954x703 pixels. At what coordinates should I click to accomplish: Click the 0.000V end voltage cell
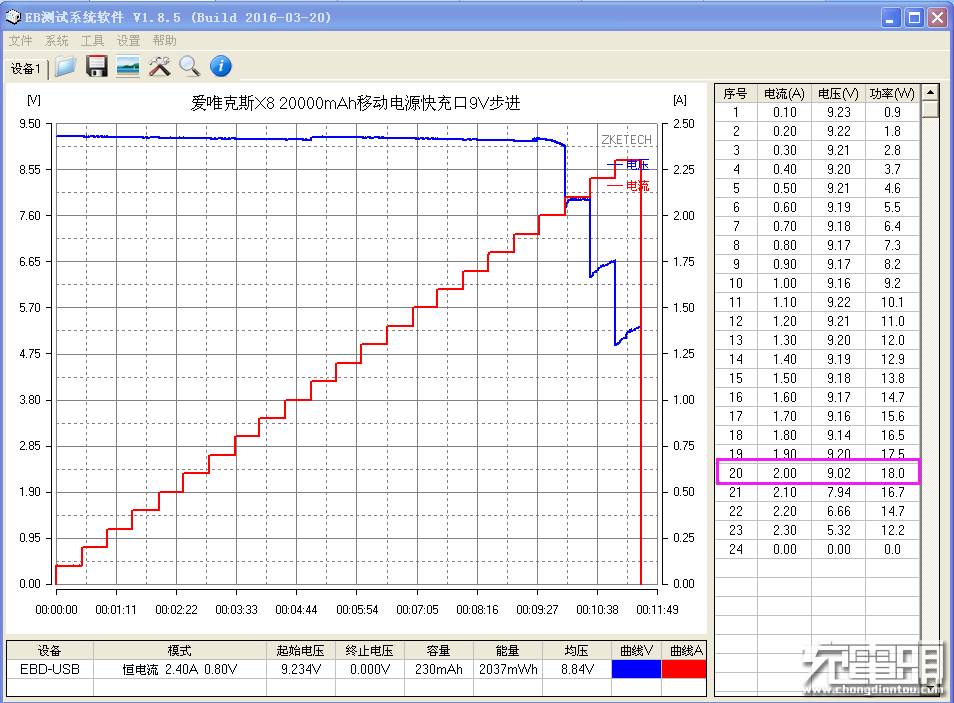[369, 670]
